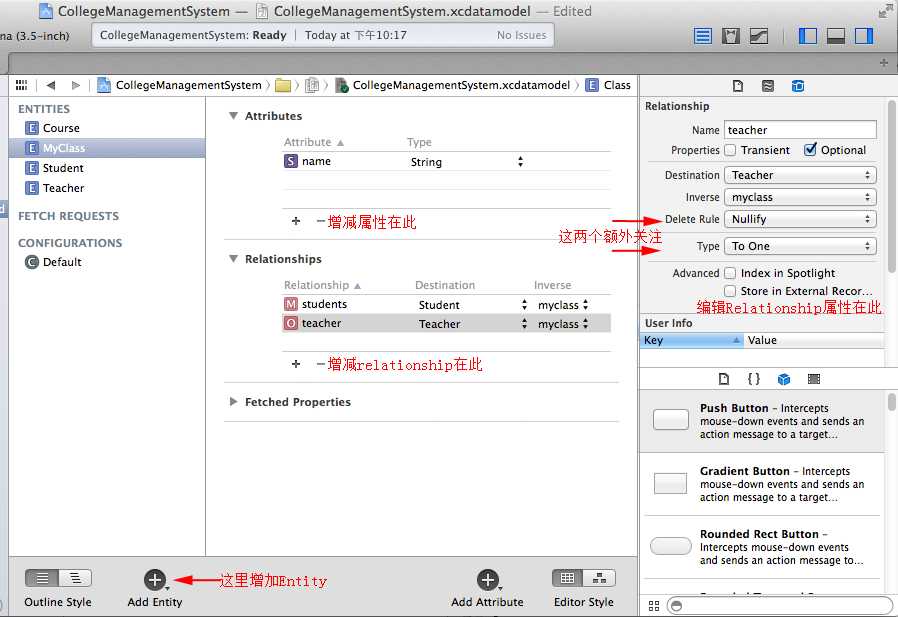Edit the relationship Name field
898x617 pixels.
pos(800,130)
